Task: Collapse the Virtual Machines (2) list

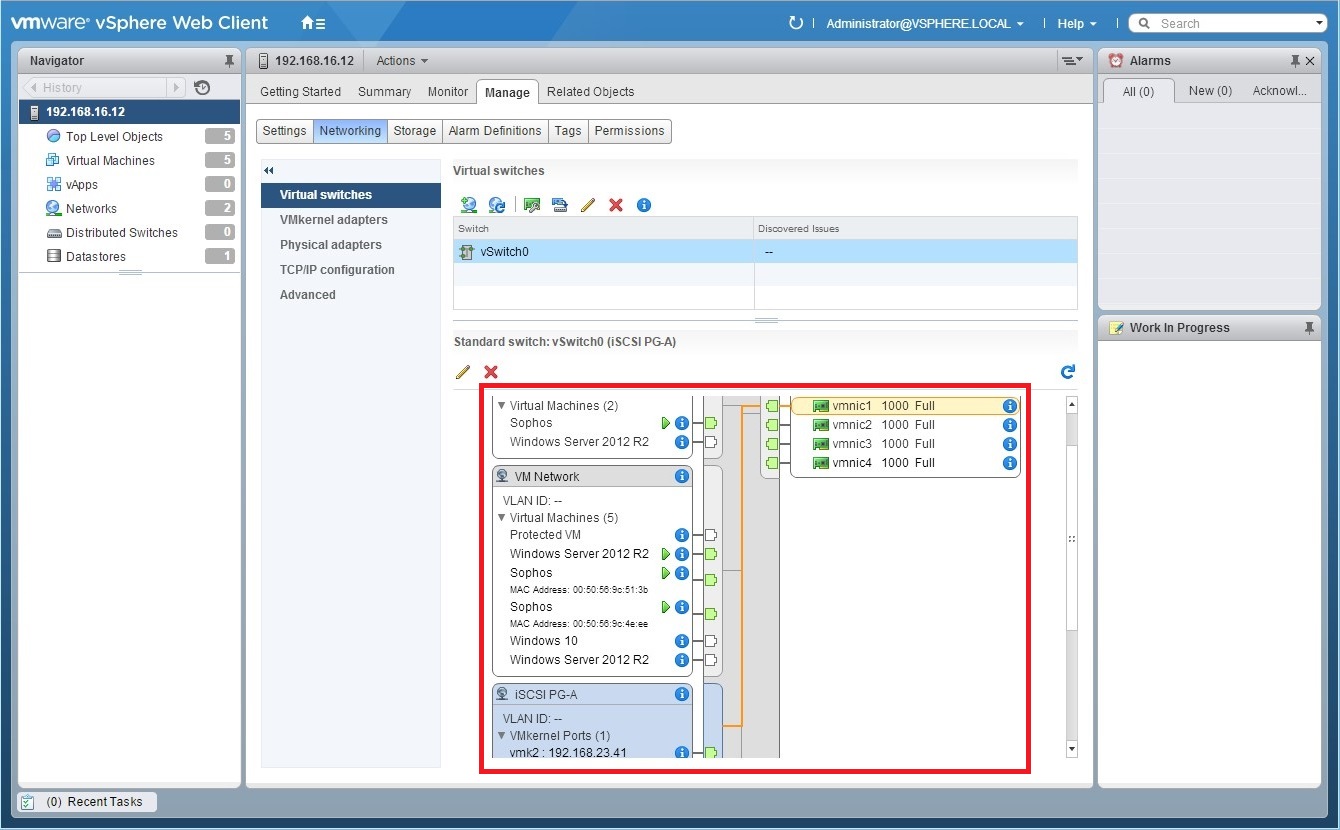Action: (501, 405)
